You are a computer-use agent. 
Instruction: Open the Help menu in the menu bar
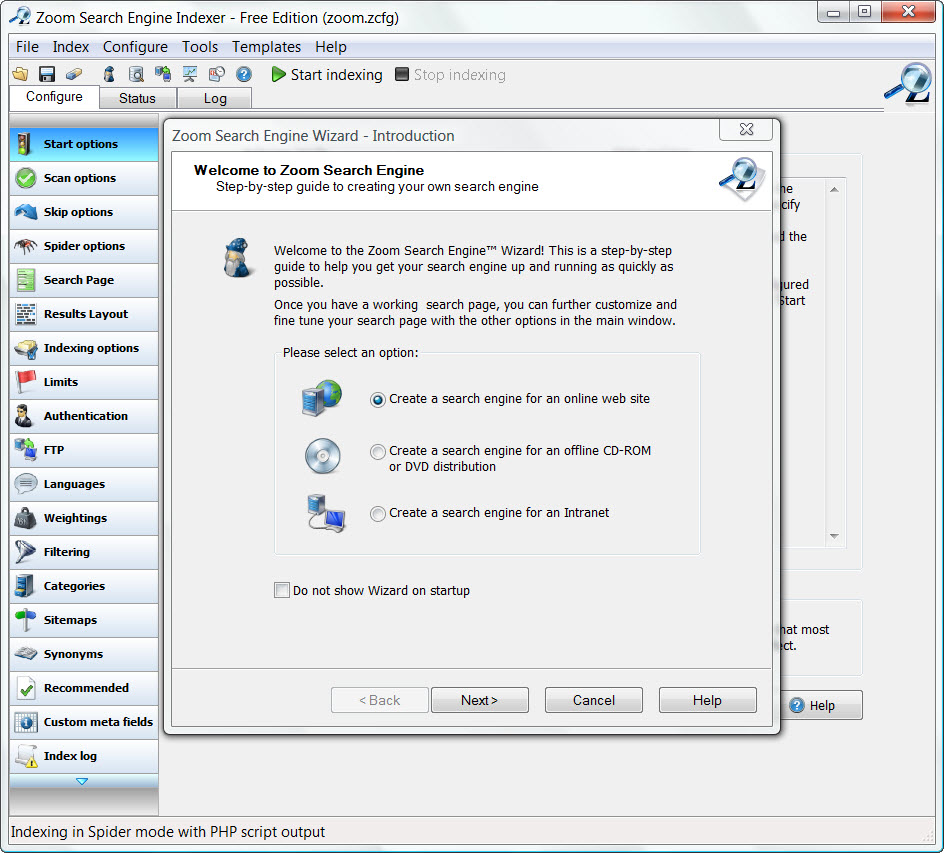point(331,47)
